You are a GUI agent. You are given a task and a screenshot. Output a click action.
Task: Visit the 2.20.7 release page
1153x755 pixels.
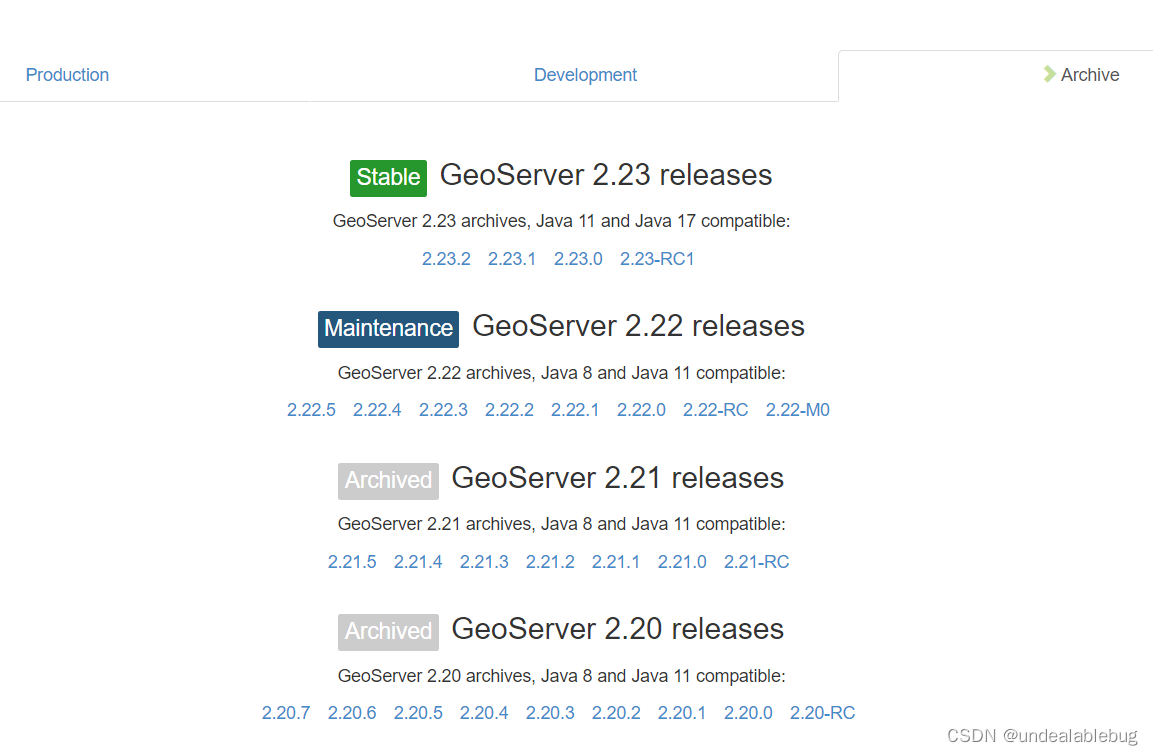[285, 713]
